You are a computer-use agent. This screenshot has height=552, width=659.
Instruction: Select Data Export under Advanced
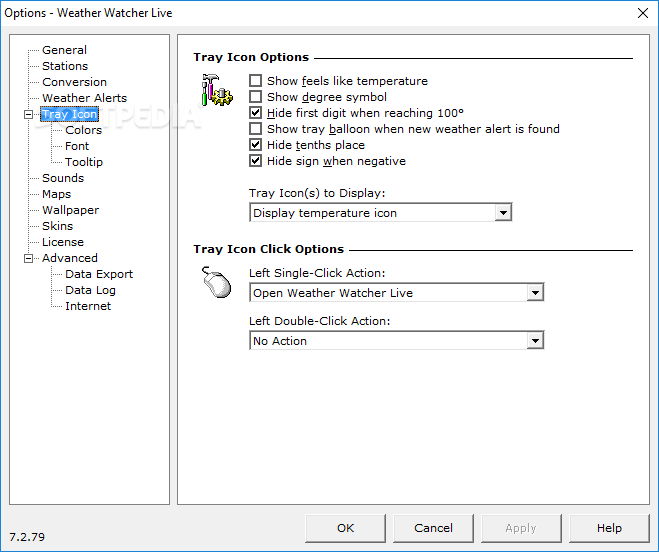(x=98, y=274)
